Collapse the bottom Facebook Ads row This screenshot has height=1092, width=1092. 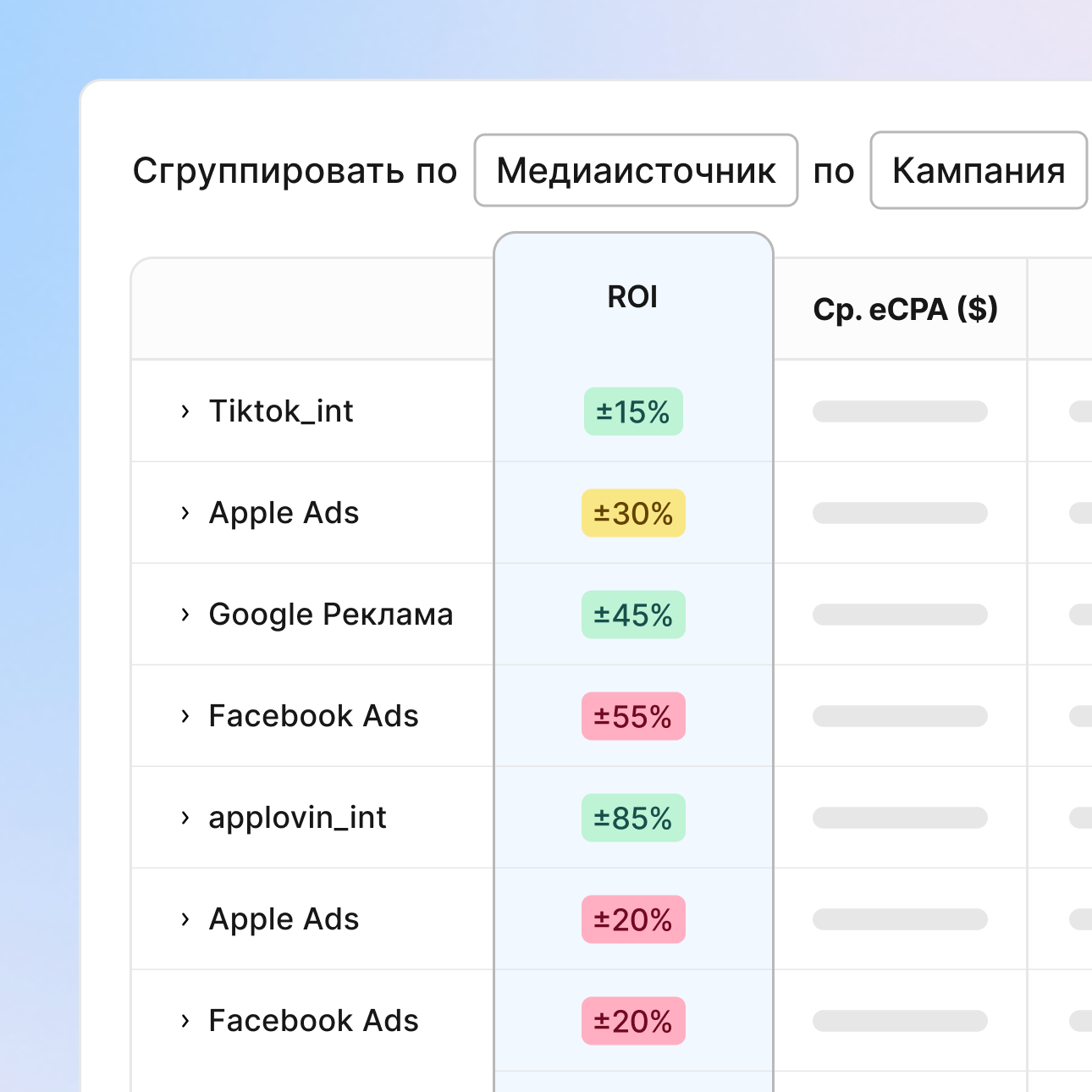point(185,1021)
